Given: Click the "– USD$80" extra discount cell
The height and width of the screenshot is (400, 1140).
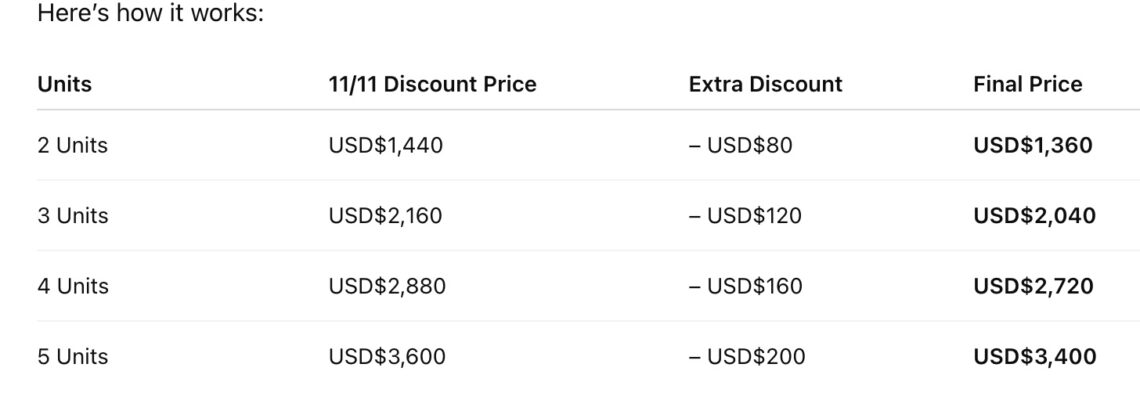Looking at the screenshot, I should click(740, 146).
